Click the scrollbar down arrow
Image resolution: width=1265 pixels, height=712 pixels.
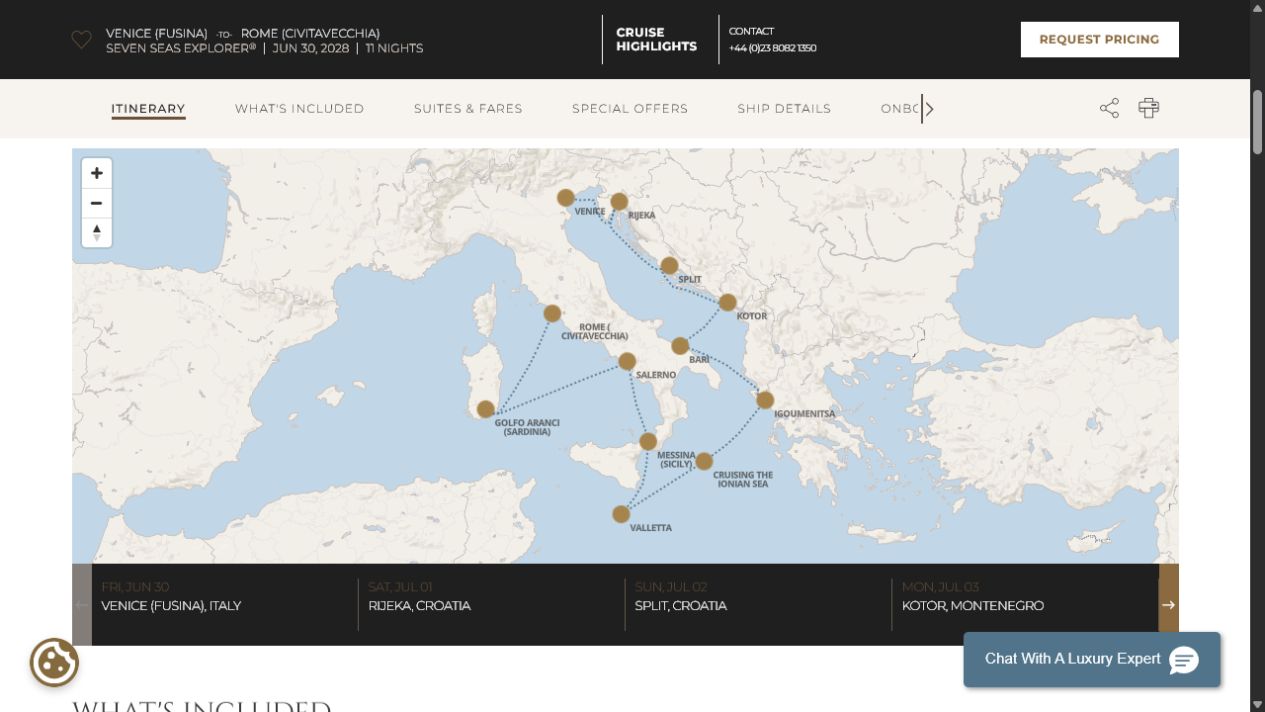tap(1258, 704)
